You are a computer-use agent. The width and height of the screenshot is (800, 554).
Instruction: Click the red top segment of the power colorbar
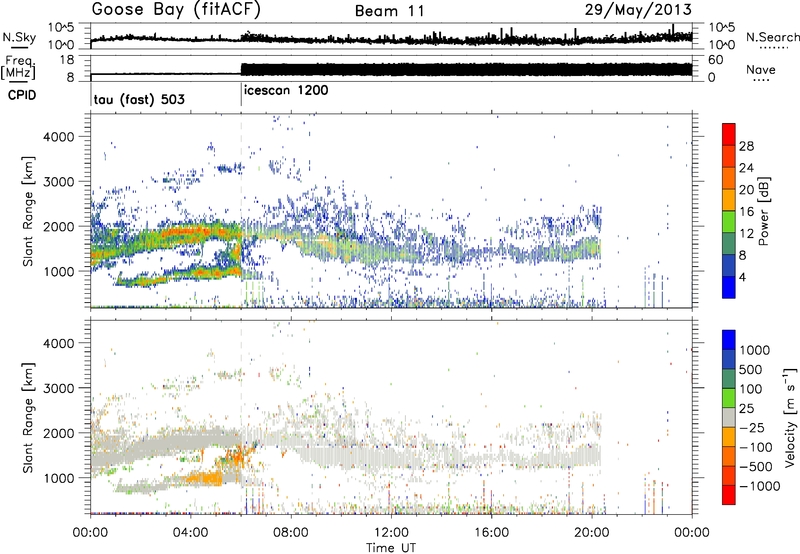[729, 135]
